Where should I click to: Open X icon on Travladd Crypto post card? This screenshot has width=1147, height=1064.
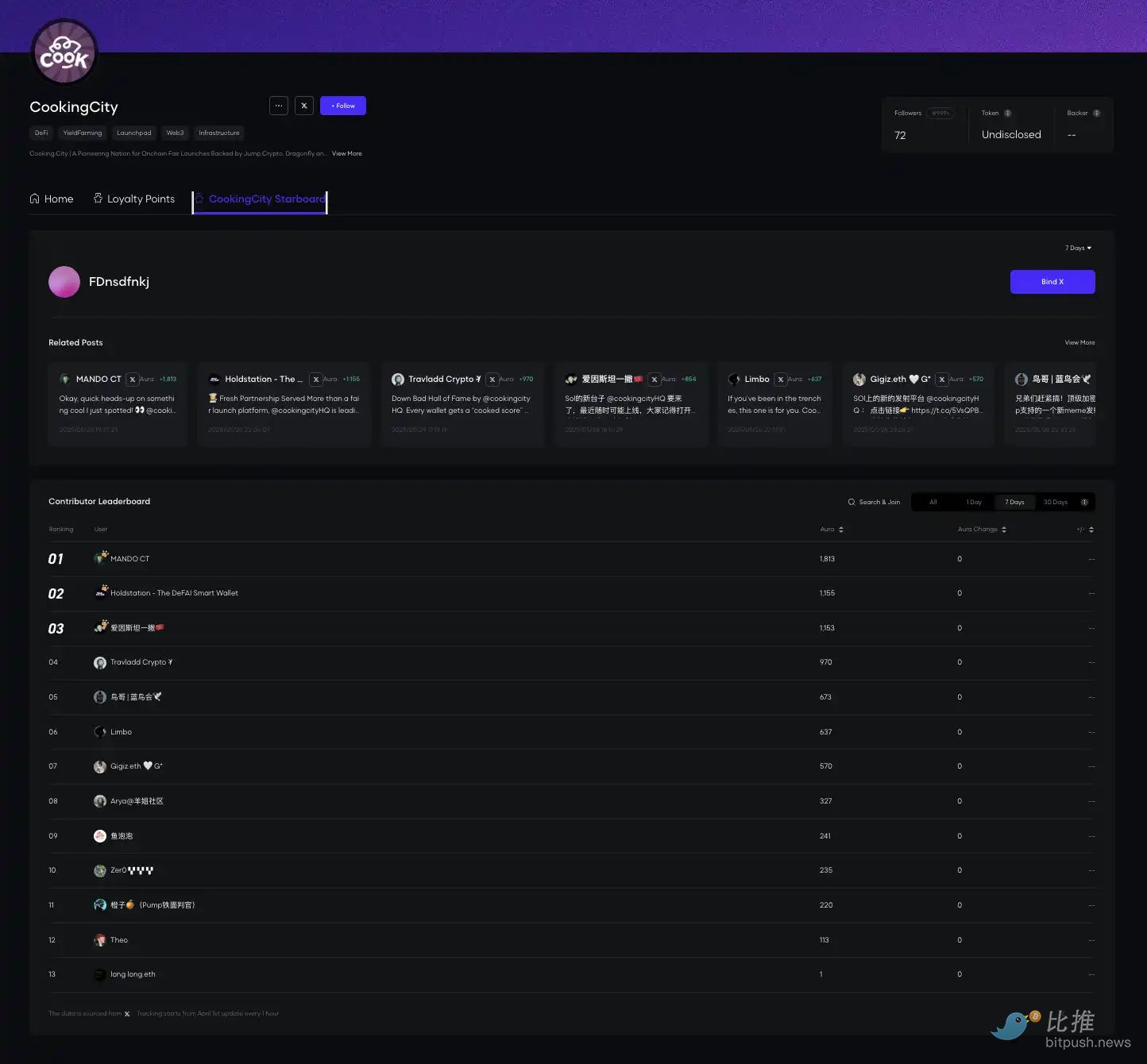(492, 380)
